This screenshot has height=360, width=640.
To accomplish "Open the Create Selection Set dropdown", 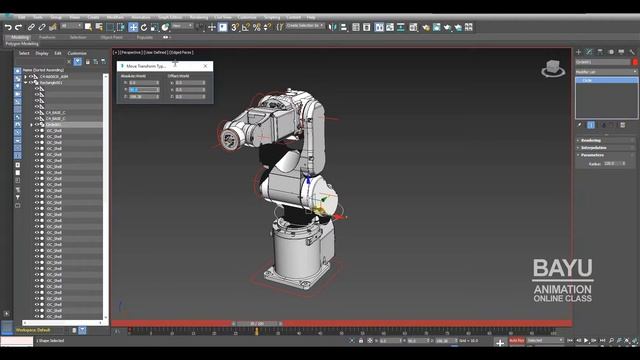I will click(x=305, y=26).
